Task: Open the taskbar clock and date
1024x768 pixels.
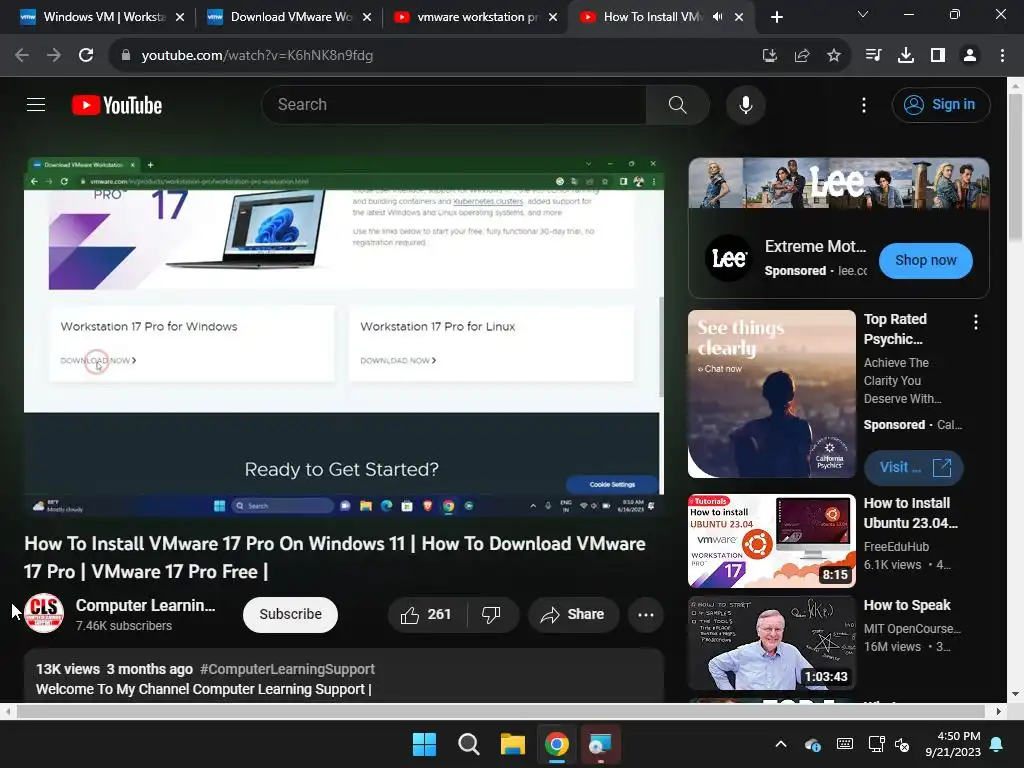Action: point(953,744)
